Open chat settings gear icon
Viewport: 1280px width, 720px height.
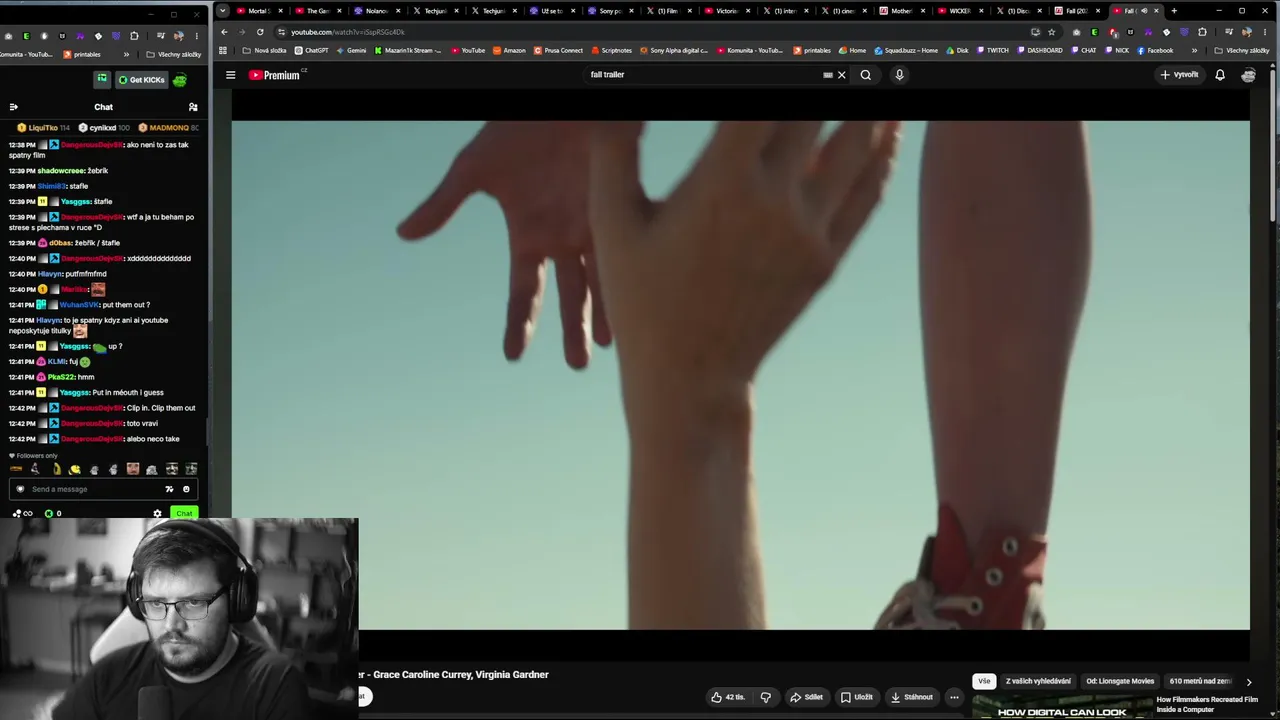click(x=157, y=514)
